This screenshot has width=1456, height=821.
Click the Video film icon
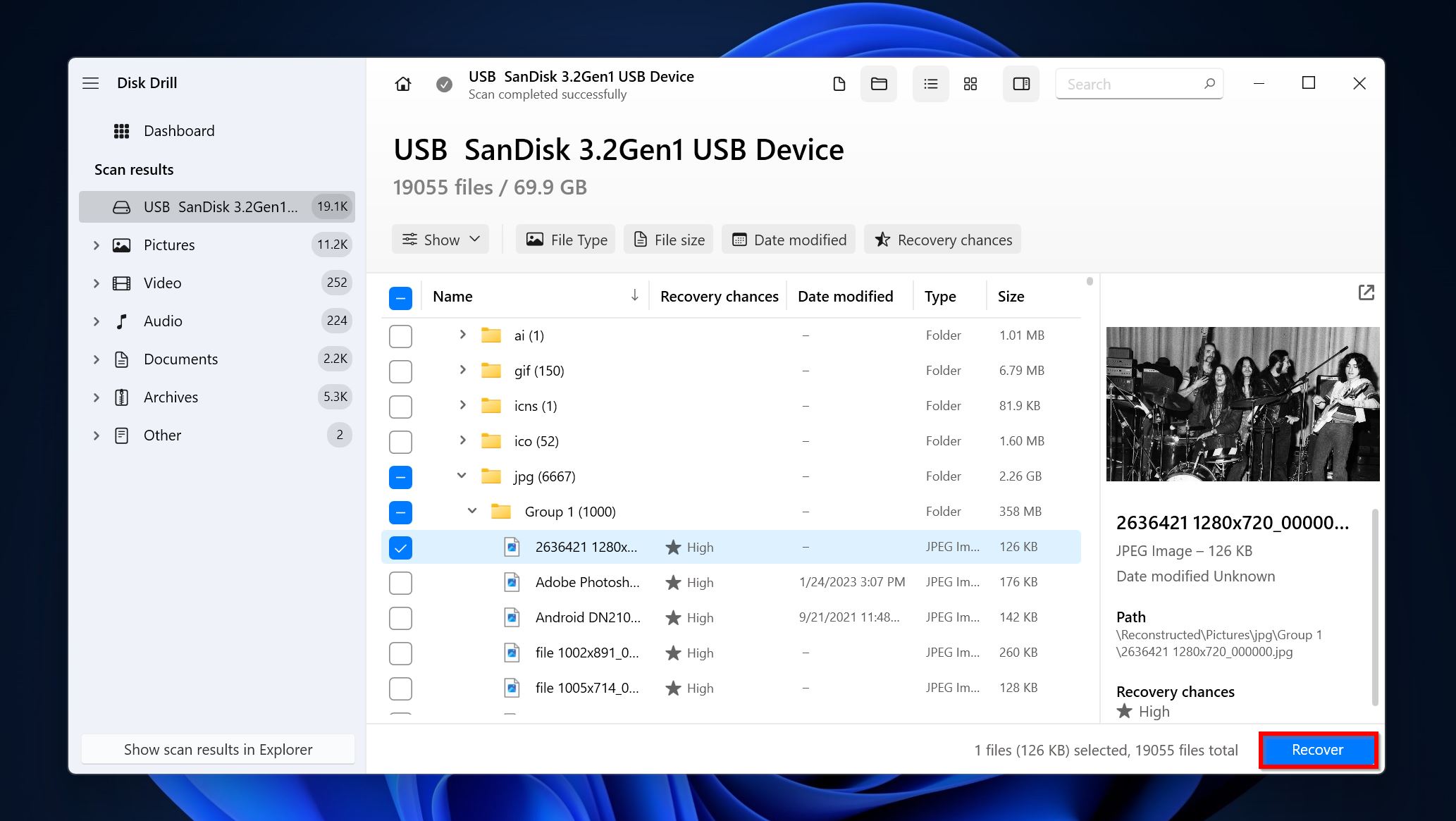122,283
